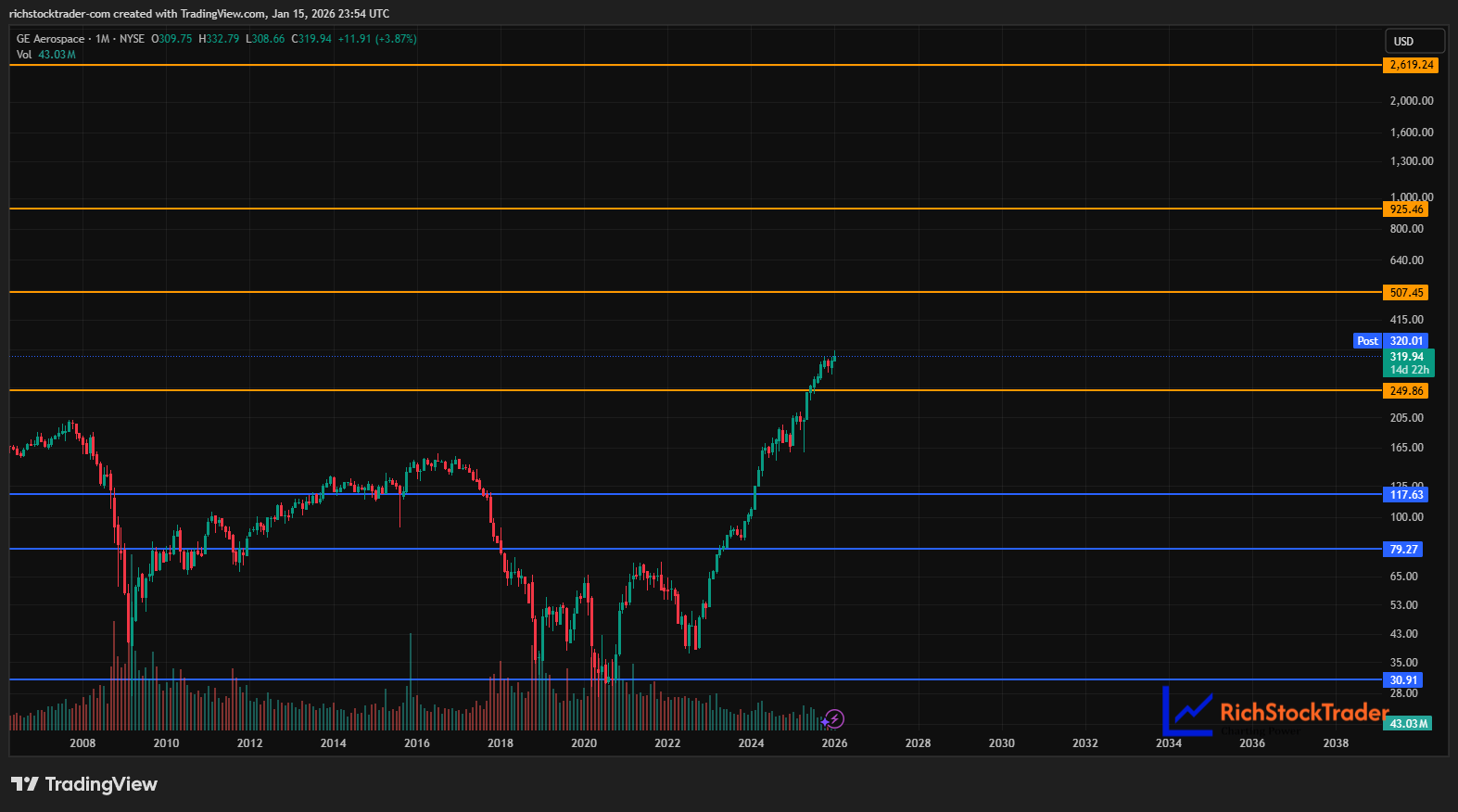Click the green 319.94 current price label
1458x812 pixels.
point(1407,362)
